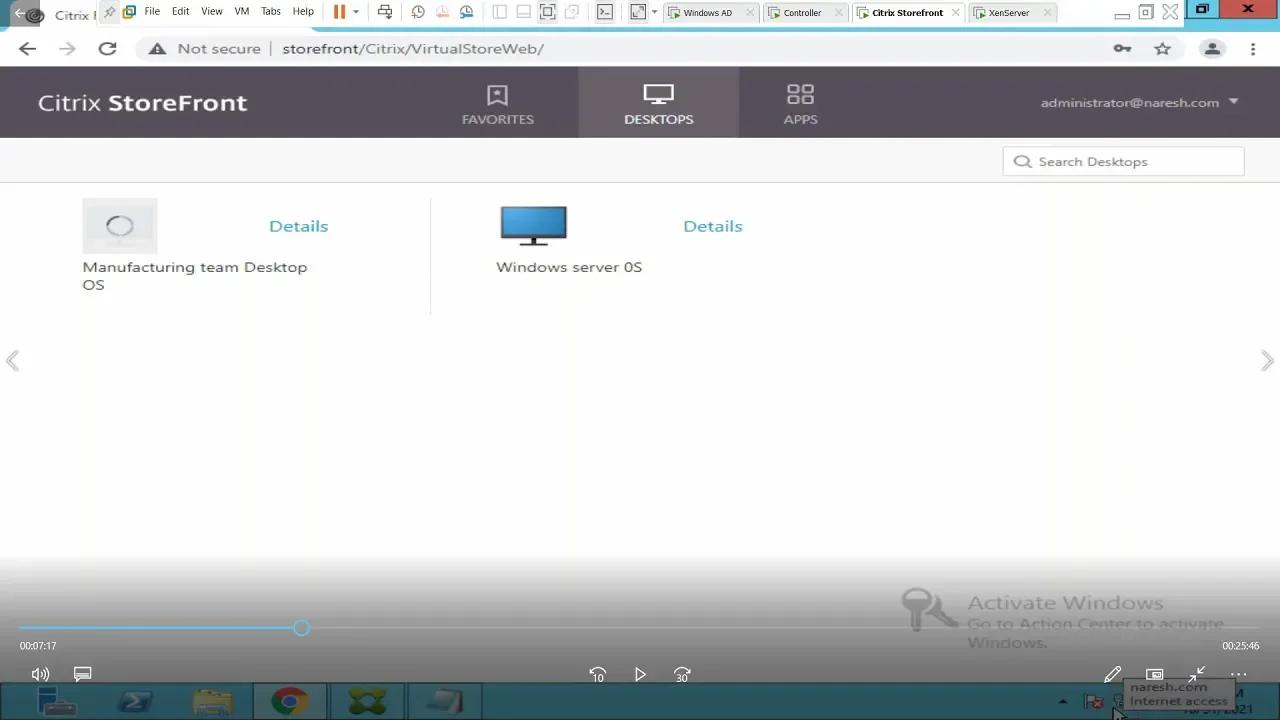Exit fullscreen using the shrink arrows icon
This screenshot has width=1280, height=720.
[1197, 674]
